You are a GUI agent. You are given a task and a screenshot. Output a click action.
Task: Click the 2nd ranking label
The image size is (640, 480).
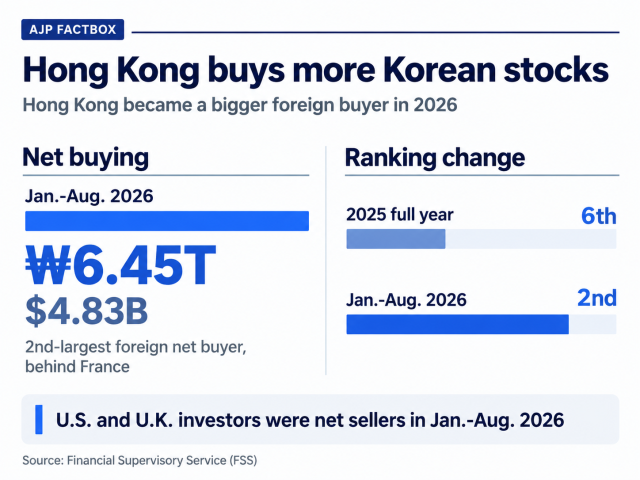click(x=597, y=298)
